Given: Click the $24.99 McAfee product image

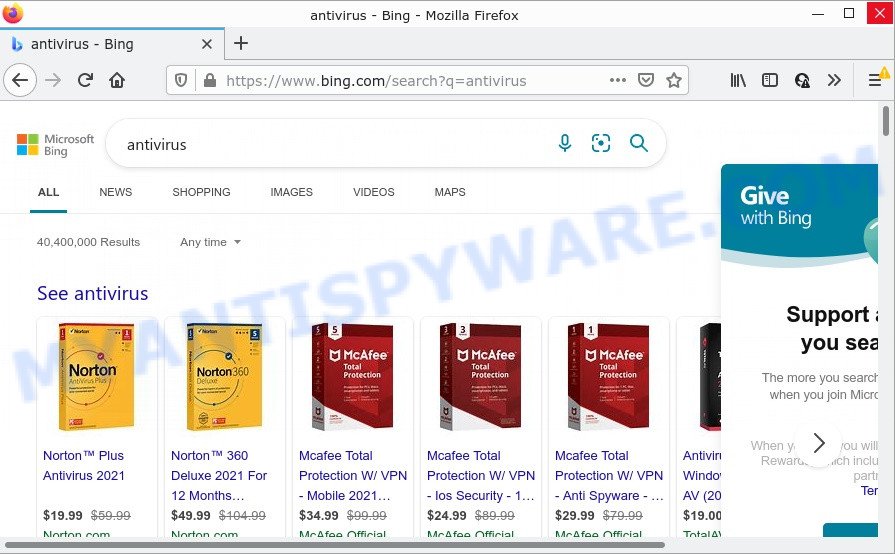Looking at the screenshot, I should click(x=481, y=377).
